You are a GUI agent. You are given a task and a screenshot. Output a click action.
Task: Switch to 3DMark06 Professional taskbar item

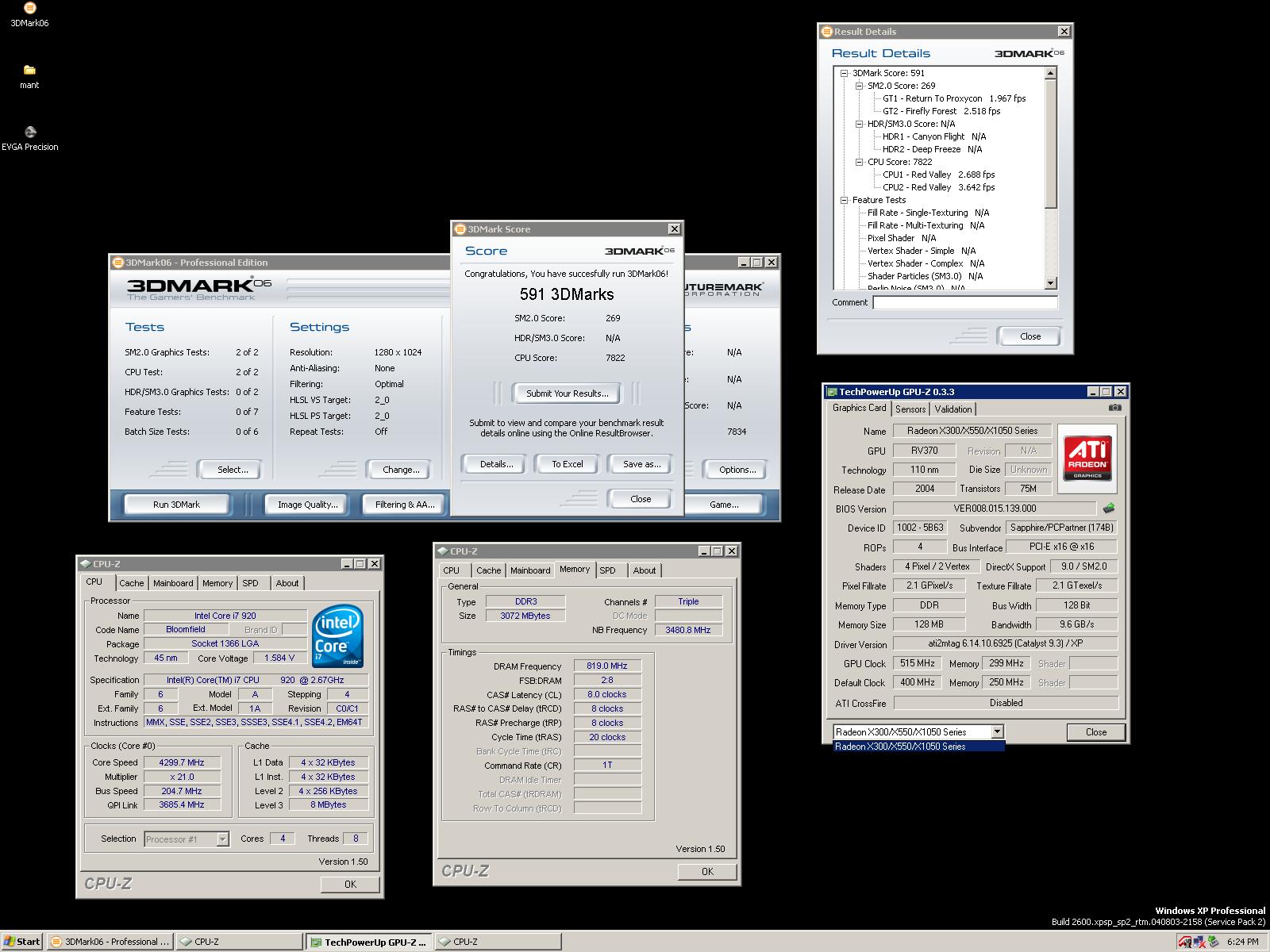click(x=110, y=942)
